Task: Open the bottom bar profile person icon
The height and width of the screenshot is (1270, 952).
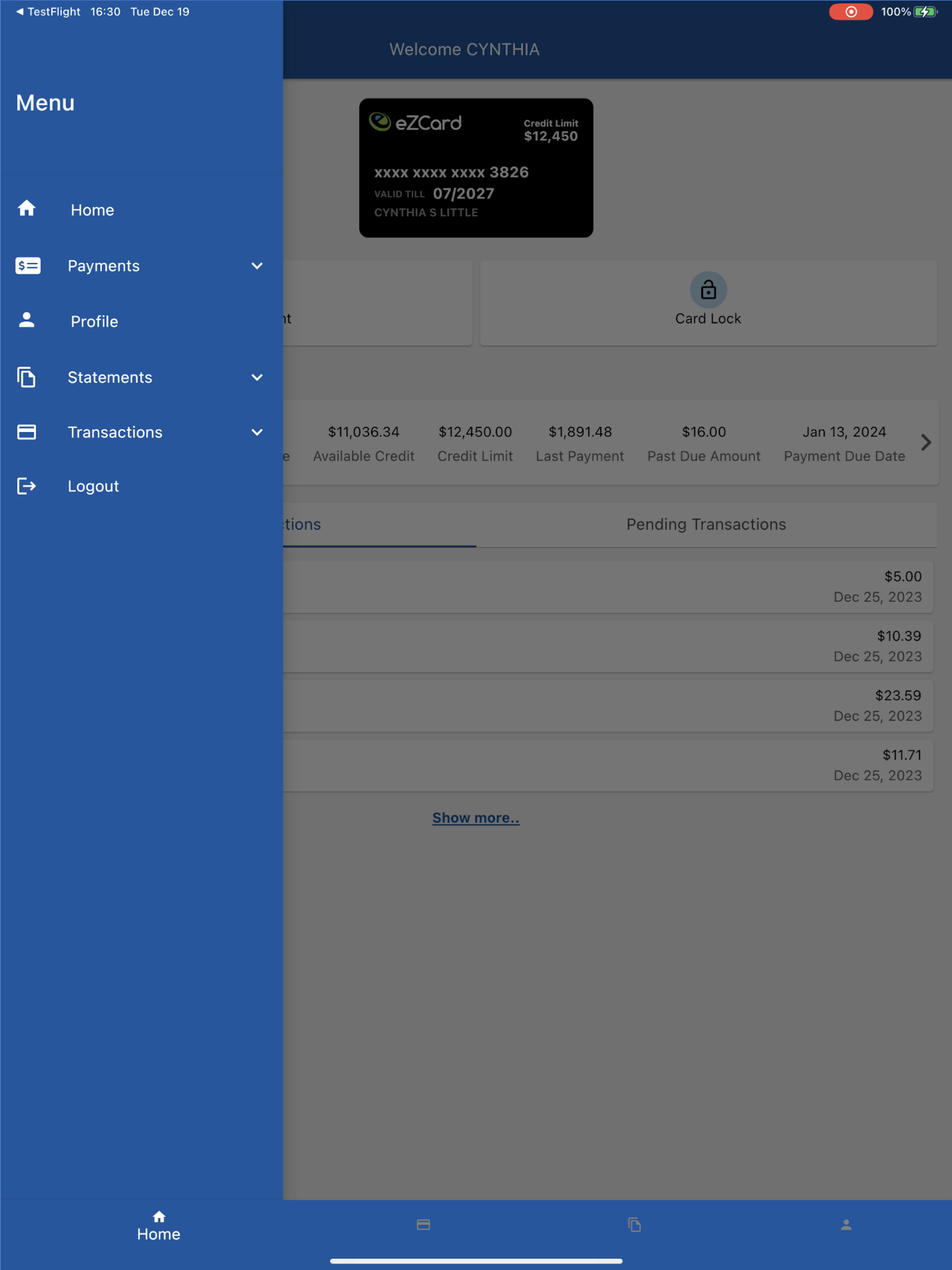Action: (846, 1224)
